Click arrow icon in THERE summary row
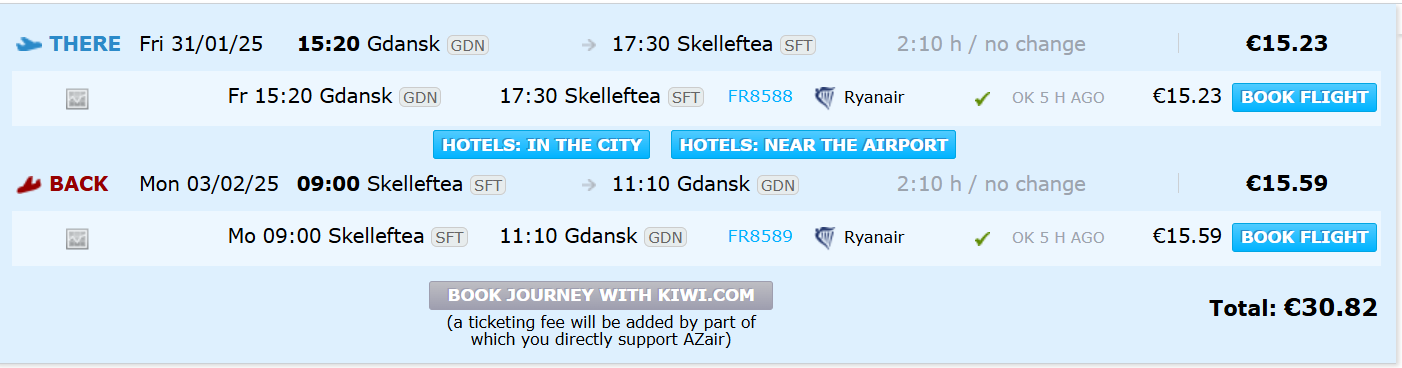The height and width of the screenshot is (368, 1402). 589,45
